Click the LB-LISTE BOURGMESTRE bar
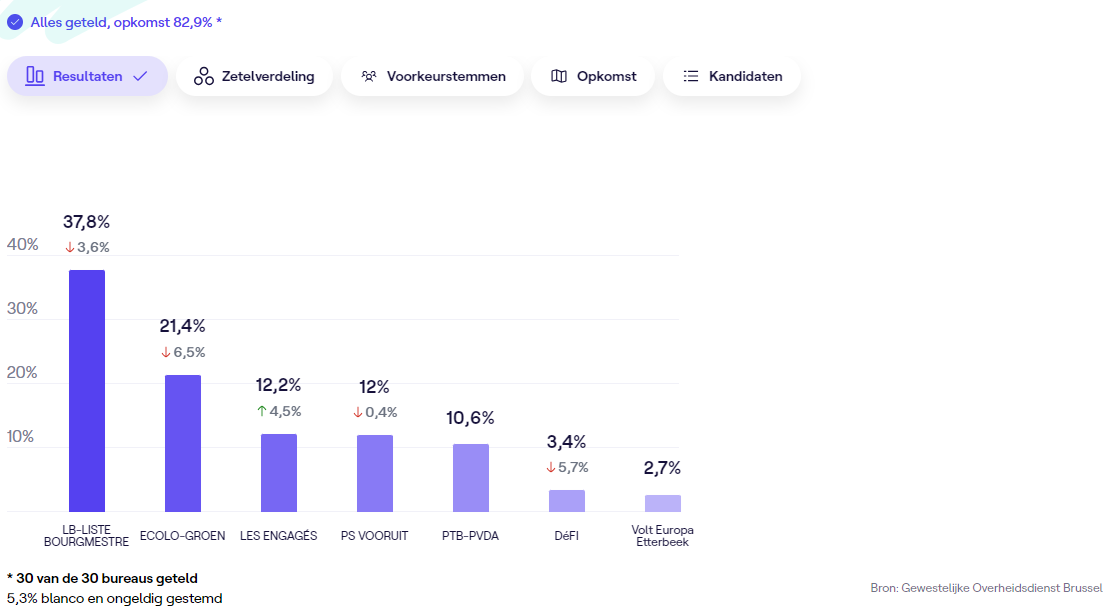 click(x=87, y=391)
